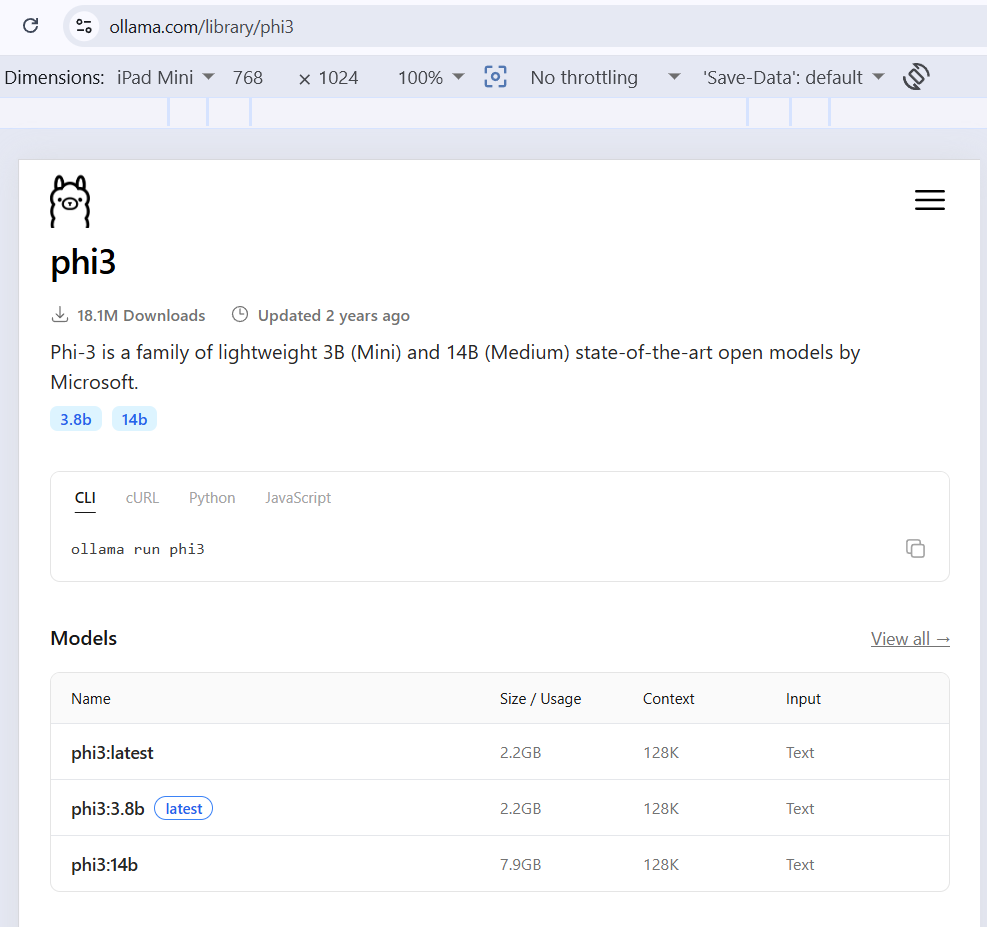
Task: Open the phi3:3.8b model link
Action: [x=108, y=809]
